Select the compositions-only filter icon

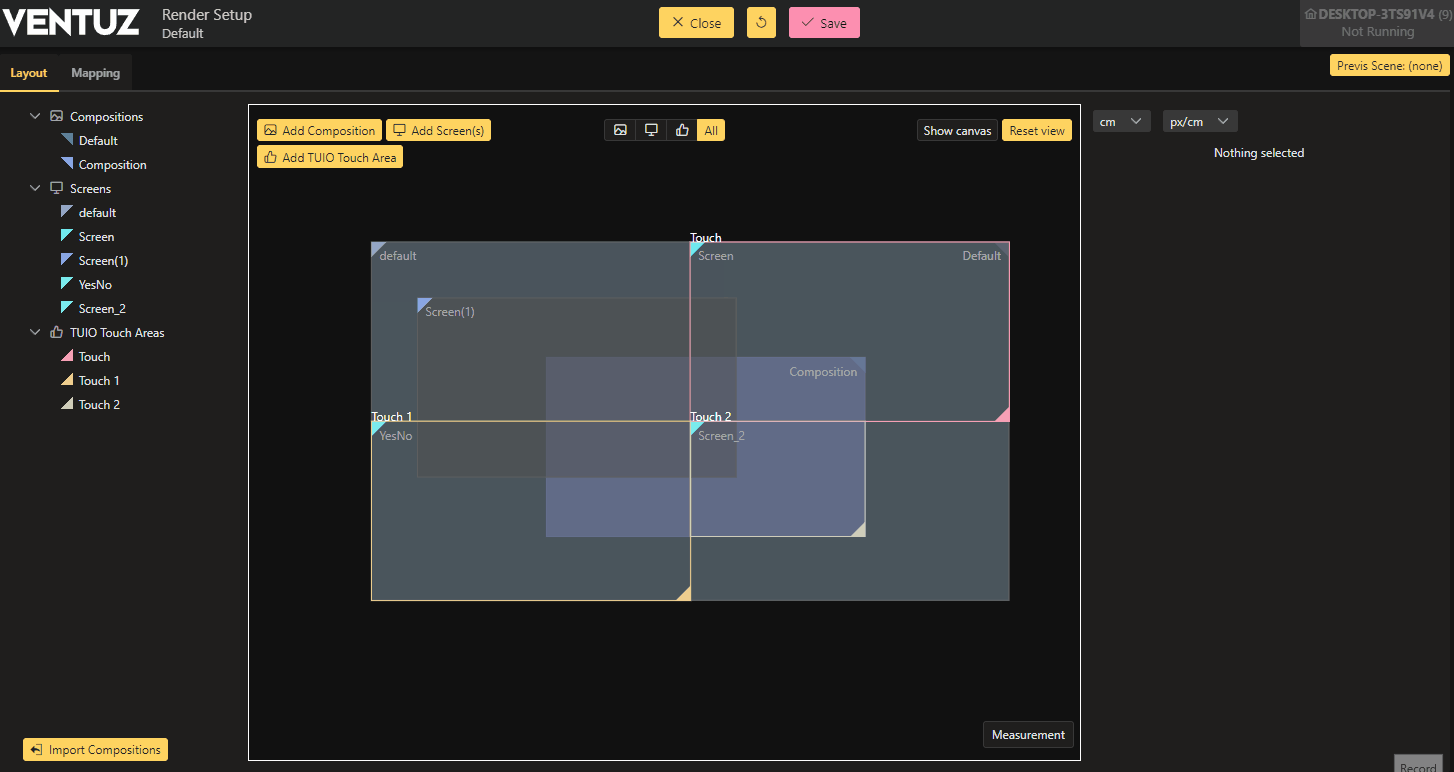point(620,130)
